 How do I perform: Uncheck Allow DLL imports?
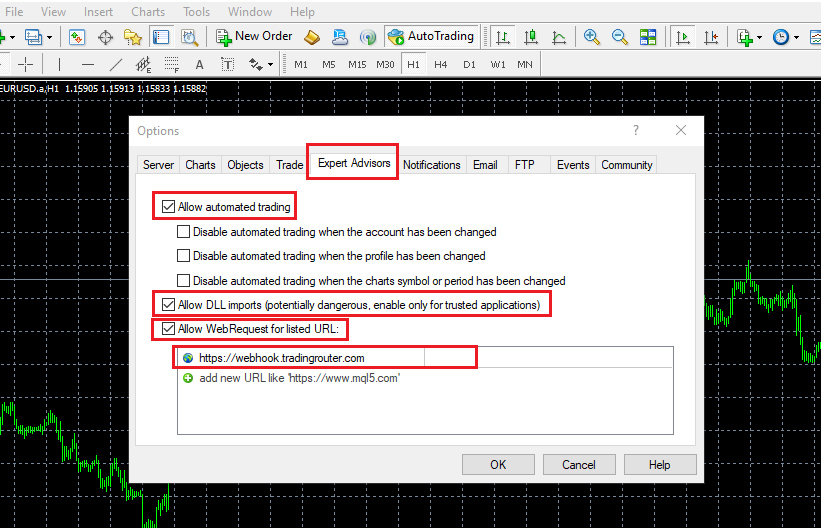pyautogui.click(x=168, y=304)
